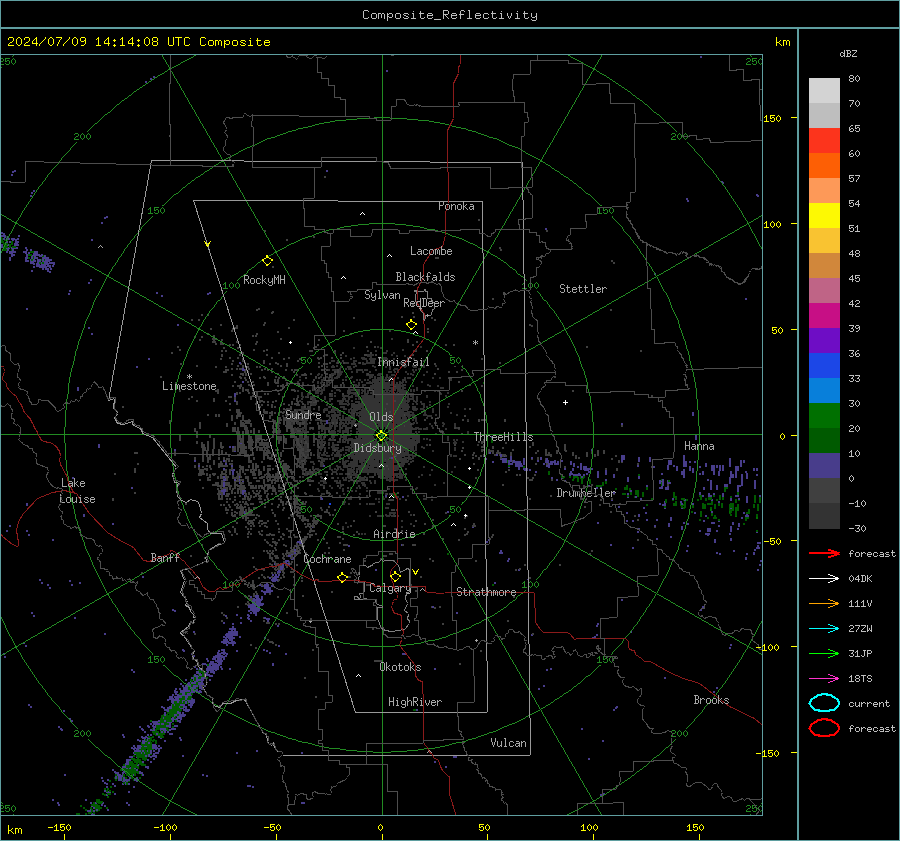Click the green 30 dBZ color swatch
Screen dimensions: 900x841
point(824,415)
